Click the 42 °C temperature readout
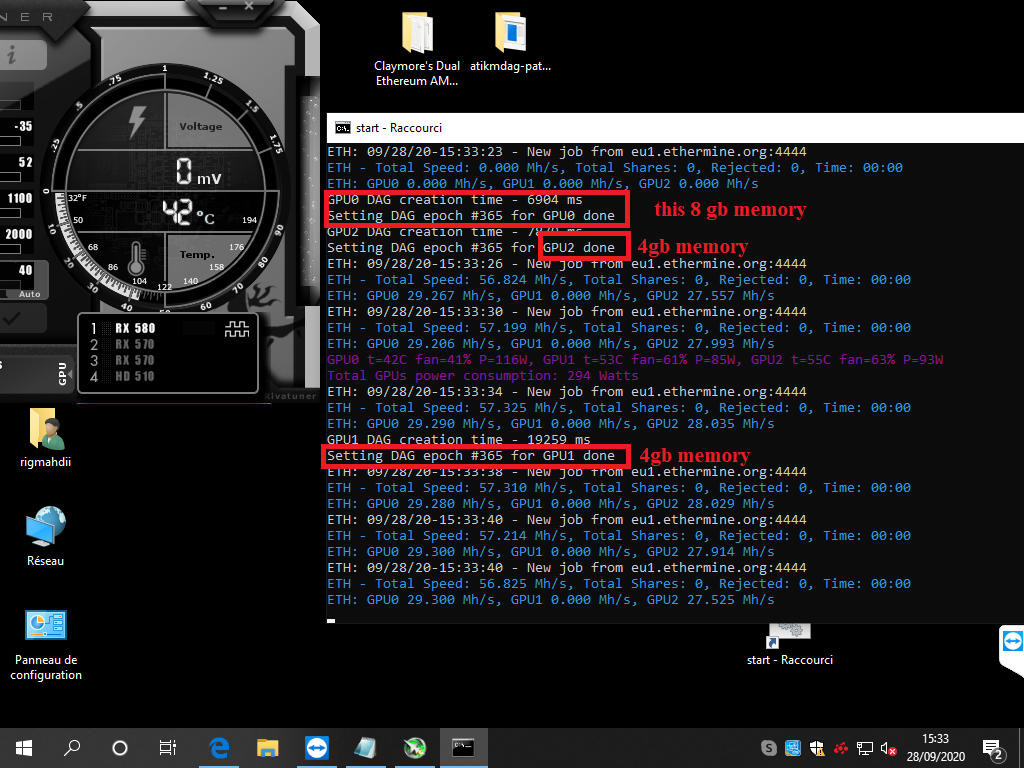Image resolution: width=1024 pixels, height=768 pixels. point(188,212)
